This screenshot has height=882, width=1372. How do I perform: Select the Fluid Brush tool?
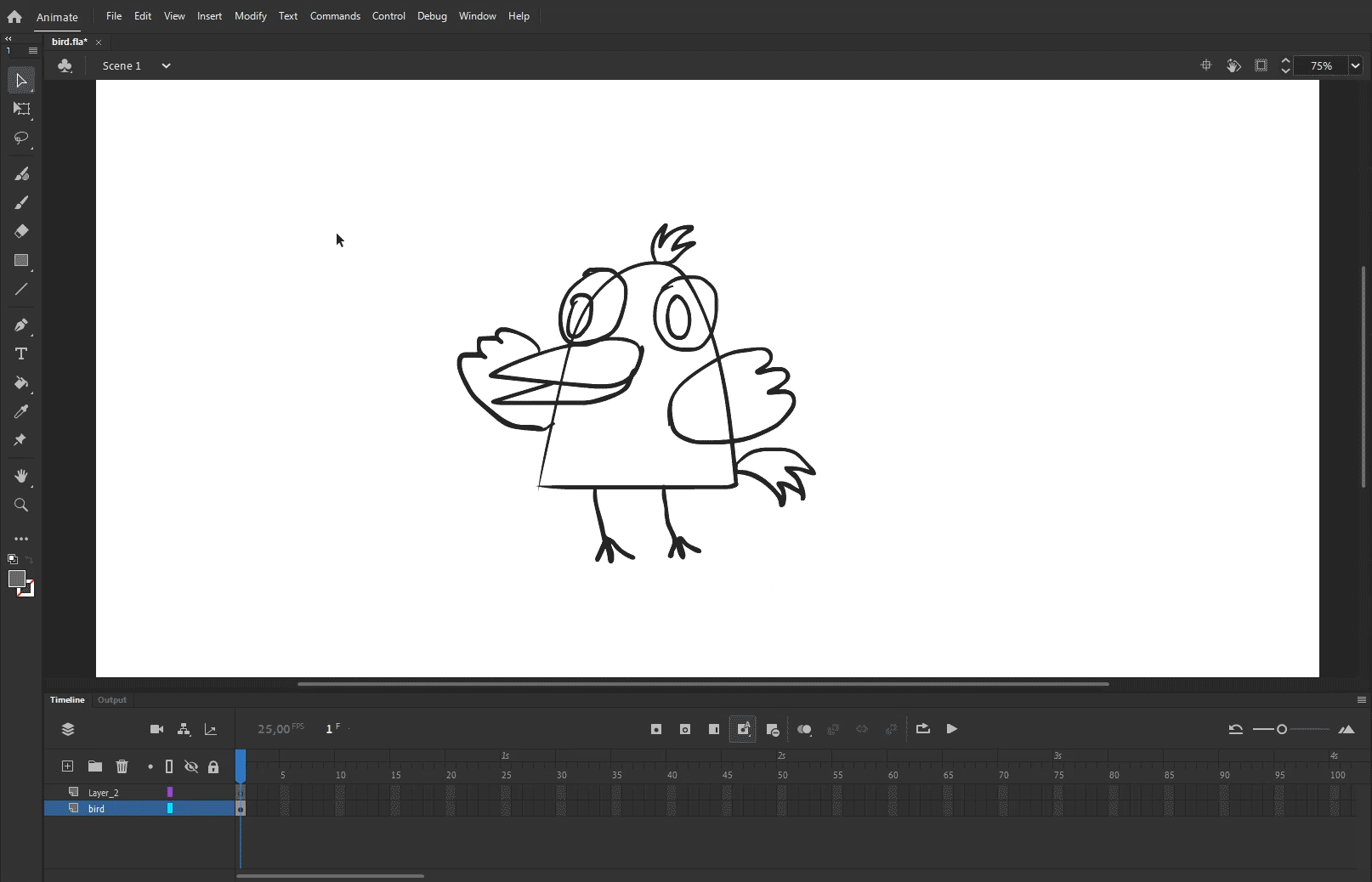tap(21, 173)
